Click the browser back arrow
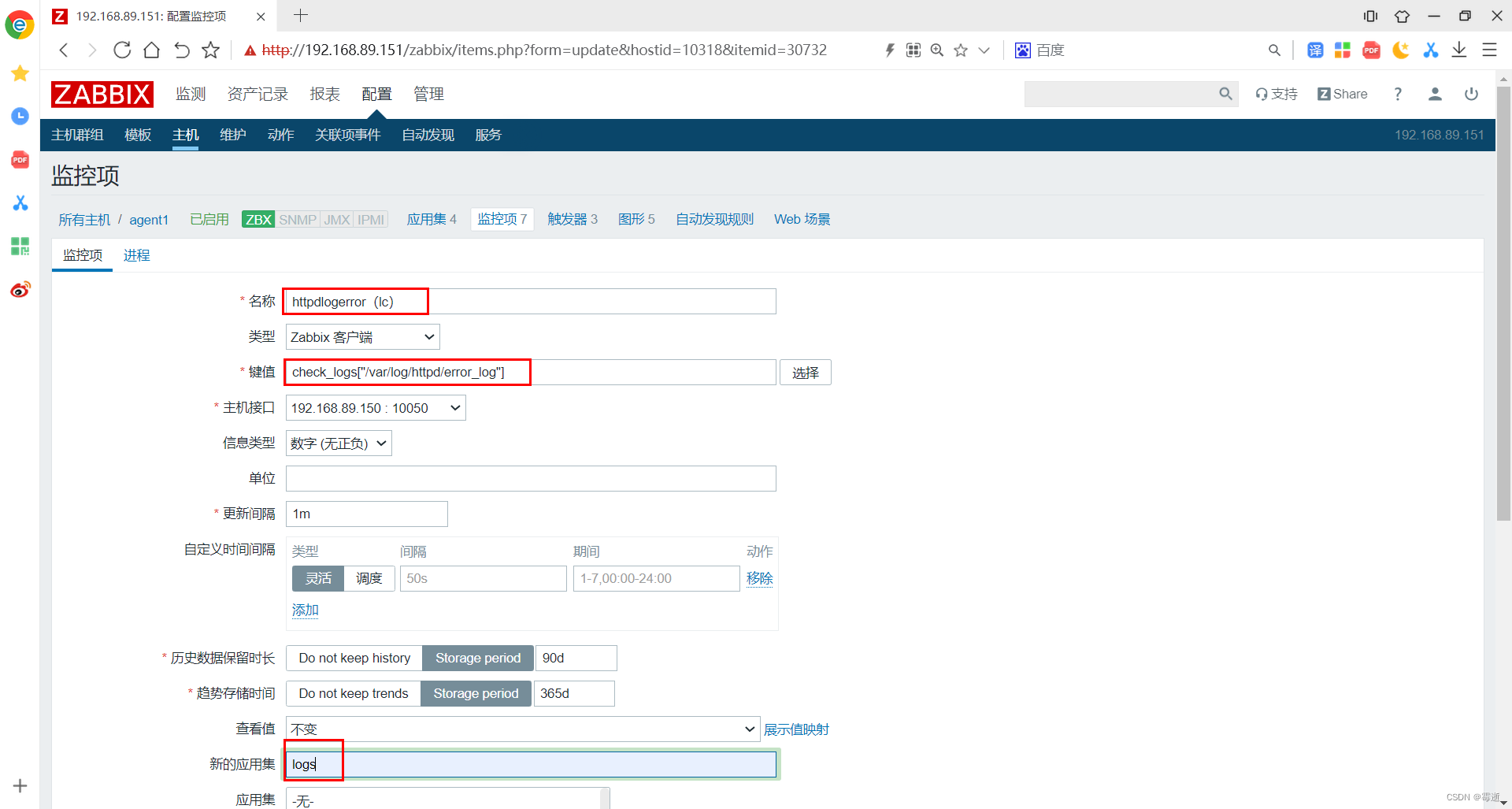The width and height of the screenshot is (1512, 809). (x=64, y=50)
